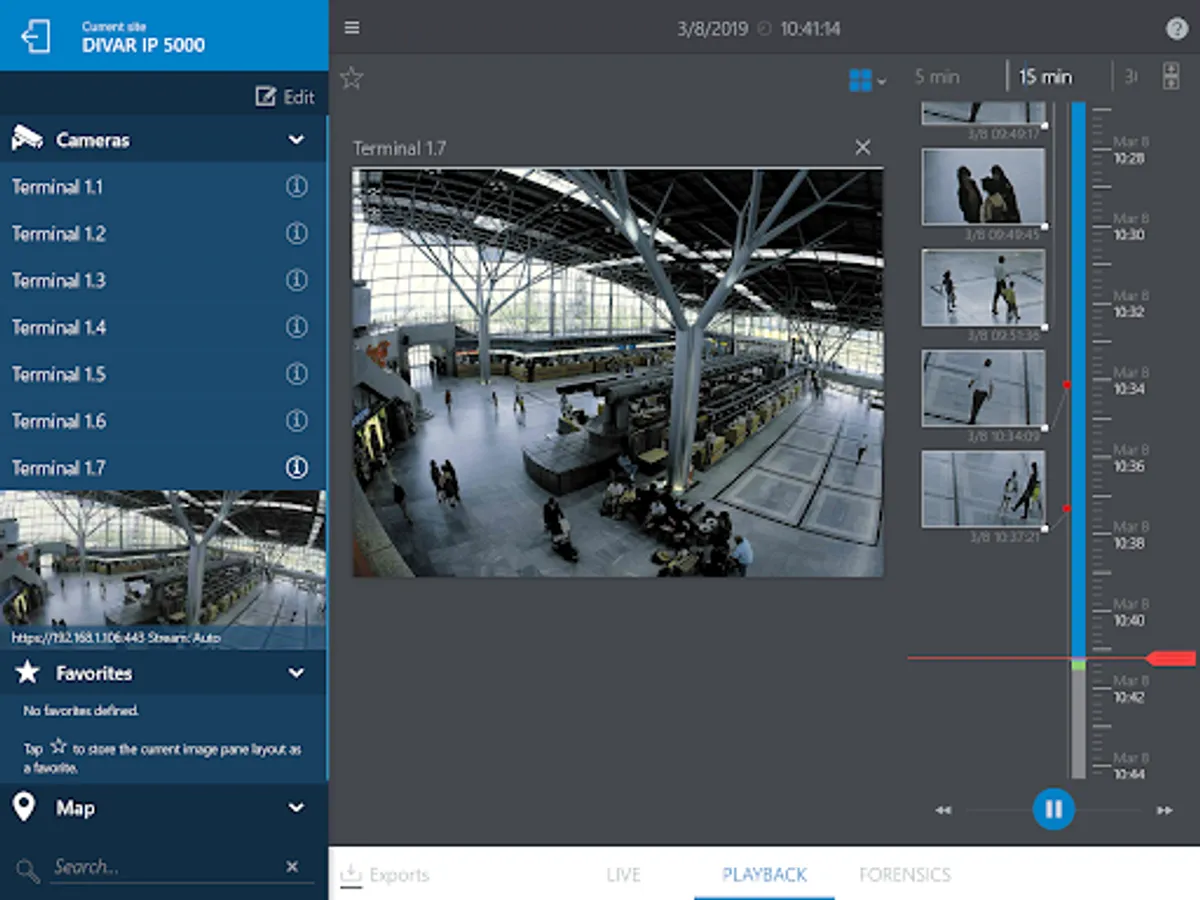Screen dimensions: 1200x900
Task: Click the red timeline position marker
Action: coord(1171,658)
